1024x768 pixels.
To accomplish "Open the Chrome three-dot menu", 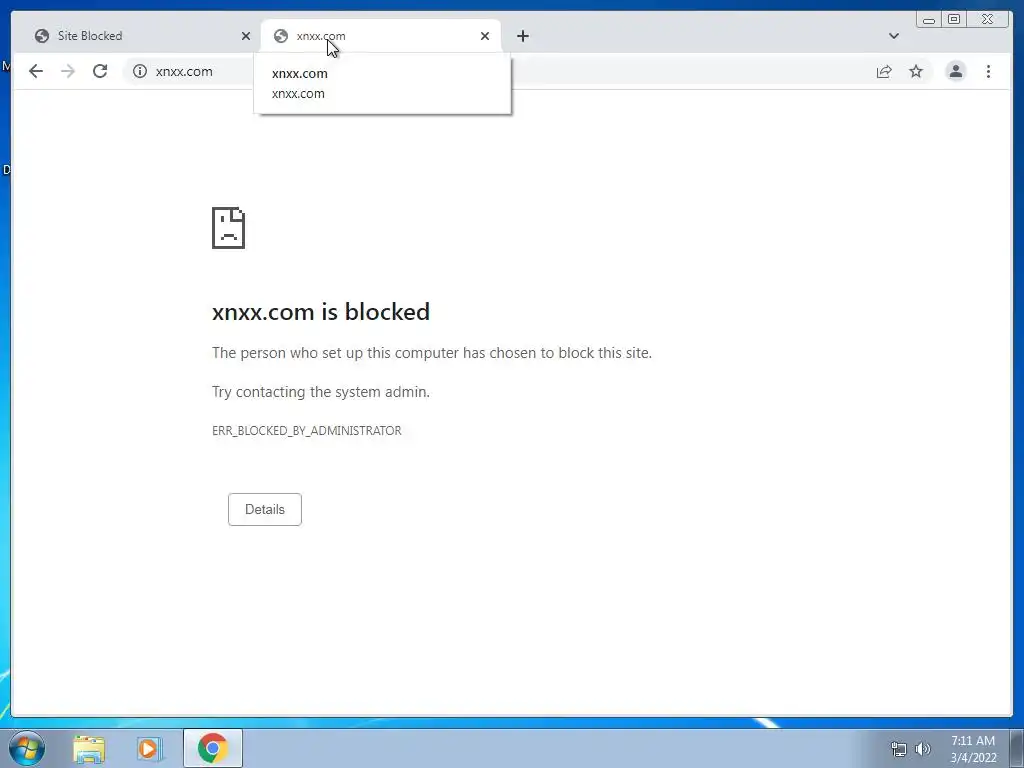I will [988, 71].
